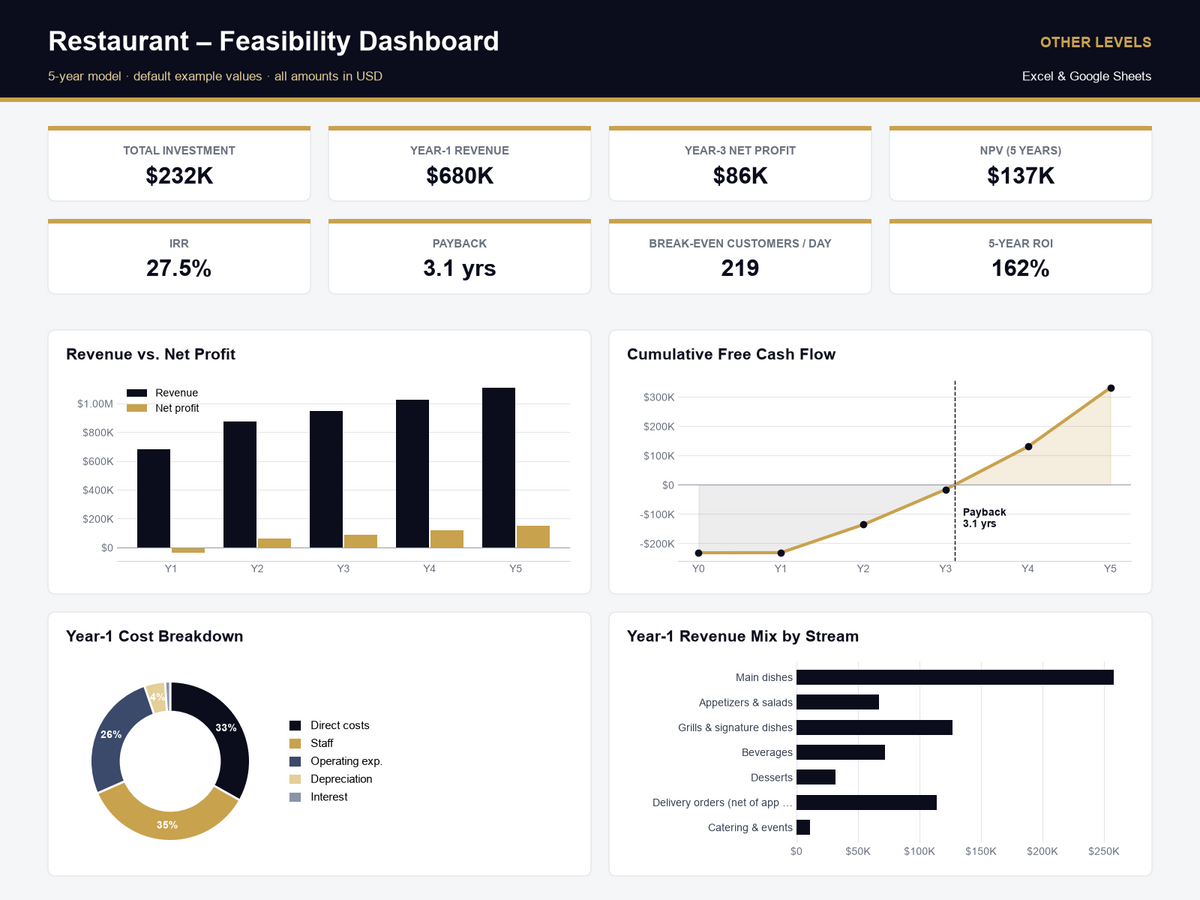Screen dimensions: 1200x900
Task: Click the Y1 revenue bar
Action: (x=153, y=498)
